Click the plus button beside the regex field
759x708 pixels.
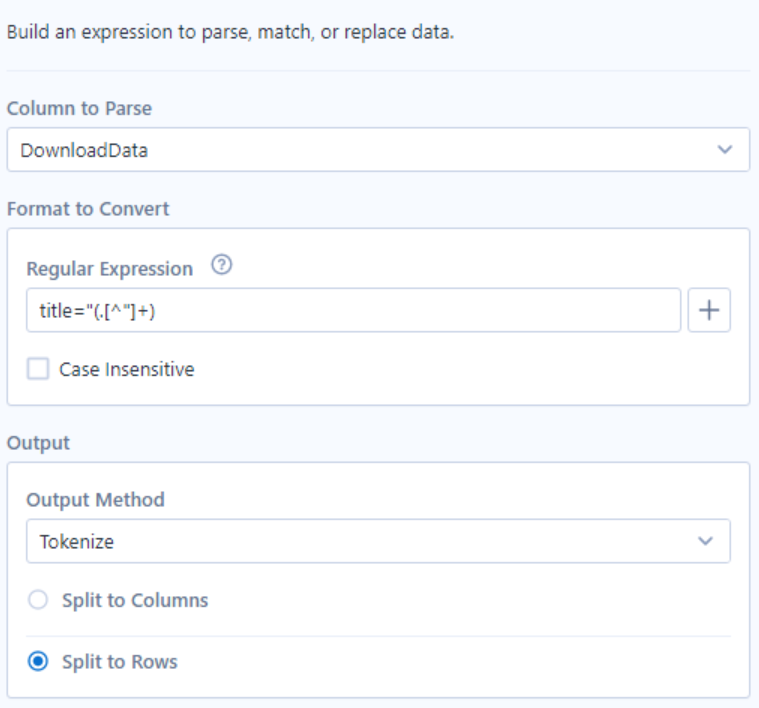pyautogui.click(x=709, y=310)
